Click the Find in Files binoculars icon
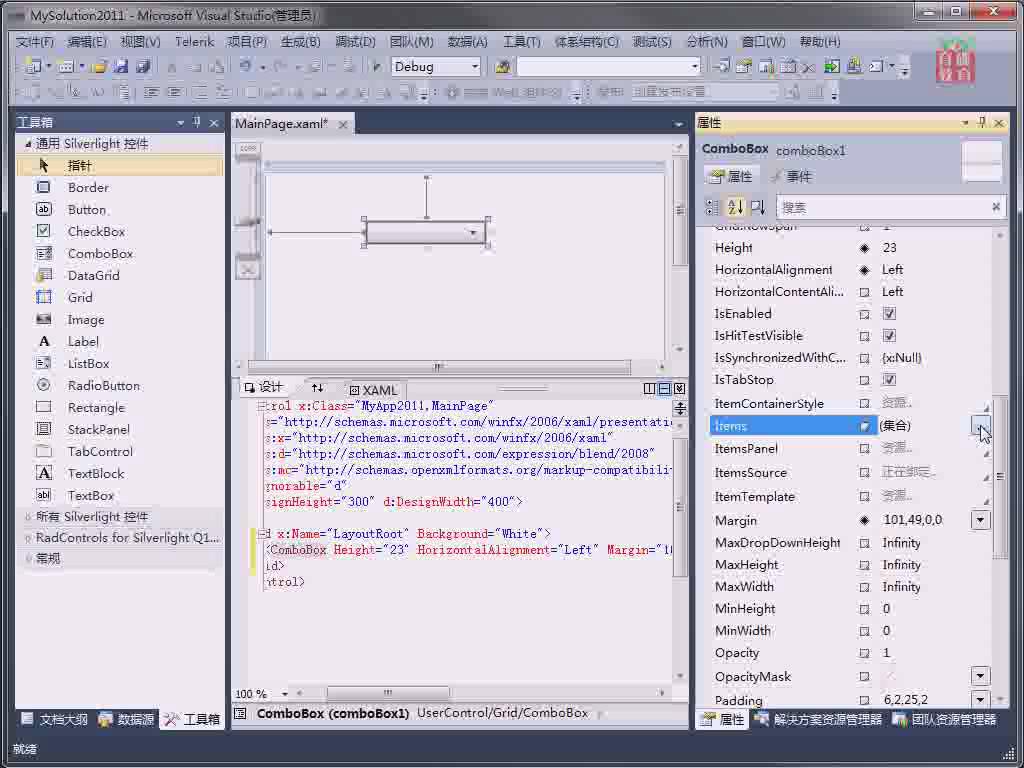 (x=502, y=67)
